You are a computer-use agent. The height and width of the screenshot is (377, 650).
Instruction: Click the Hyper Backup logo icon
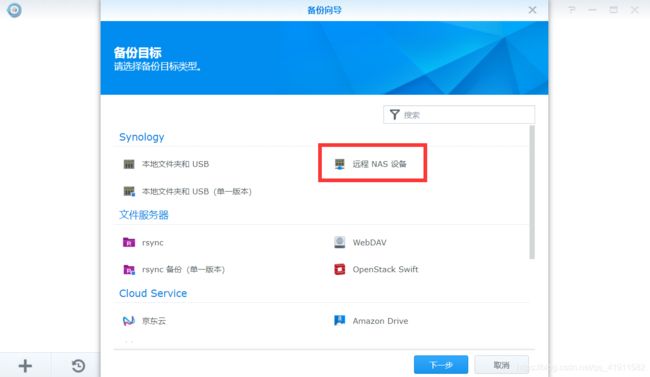(x=15, y=10)
